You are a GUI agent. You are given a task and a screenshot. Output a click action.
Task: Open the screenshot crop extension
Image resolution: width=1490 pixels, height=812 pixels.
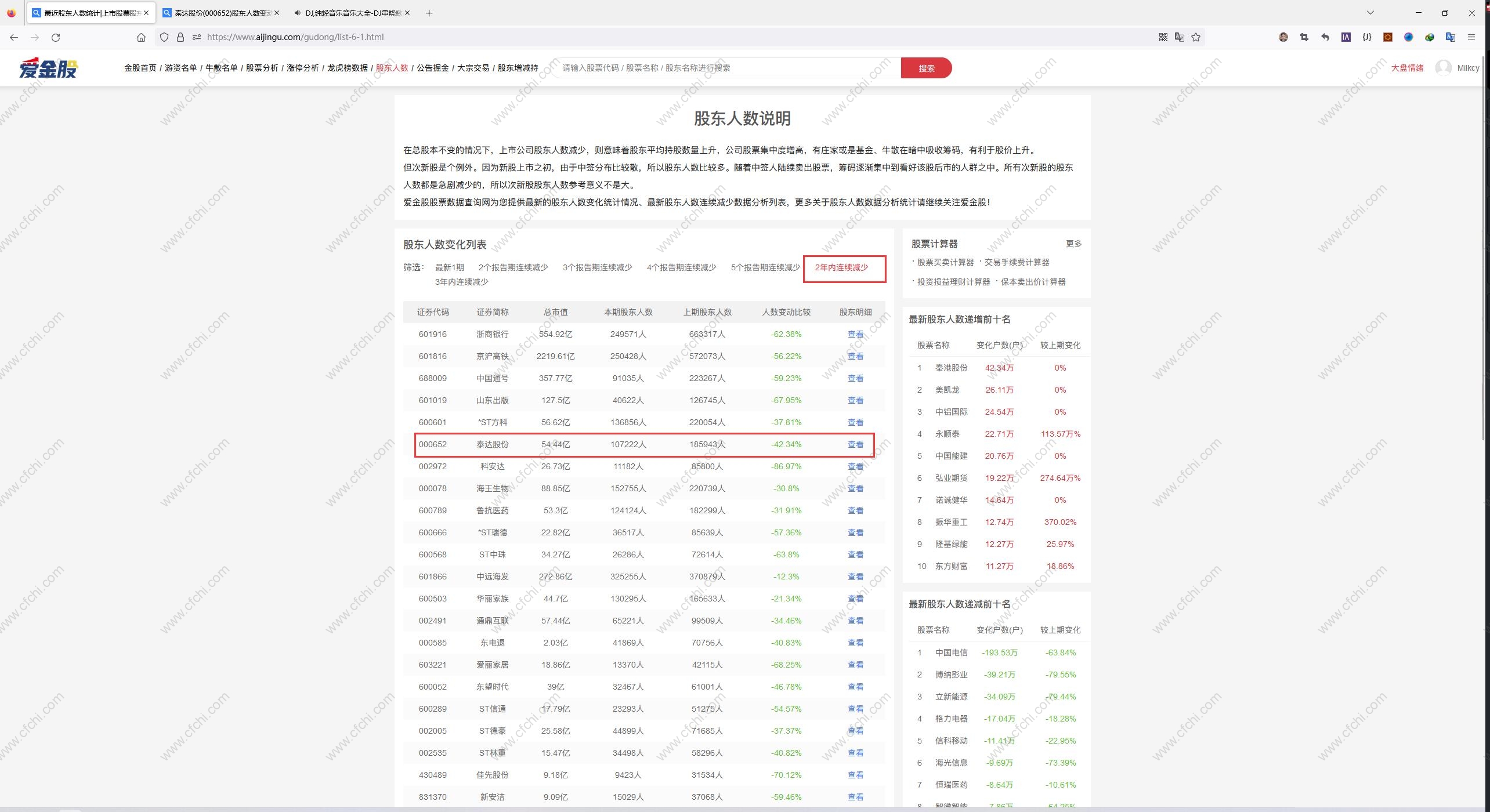[x=1304, y=37]
